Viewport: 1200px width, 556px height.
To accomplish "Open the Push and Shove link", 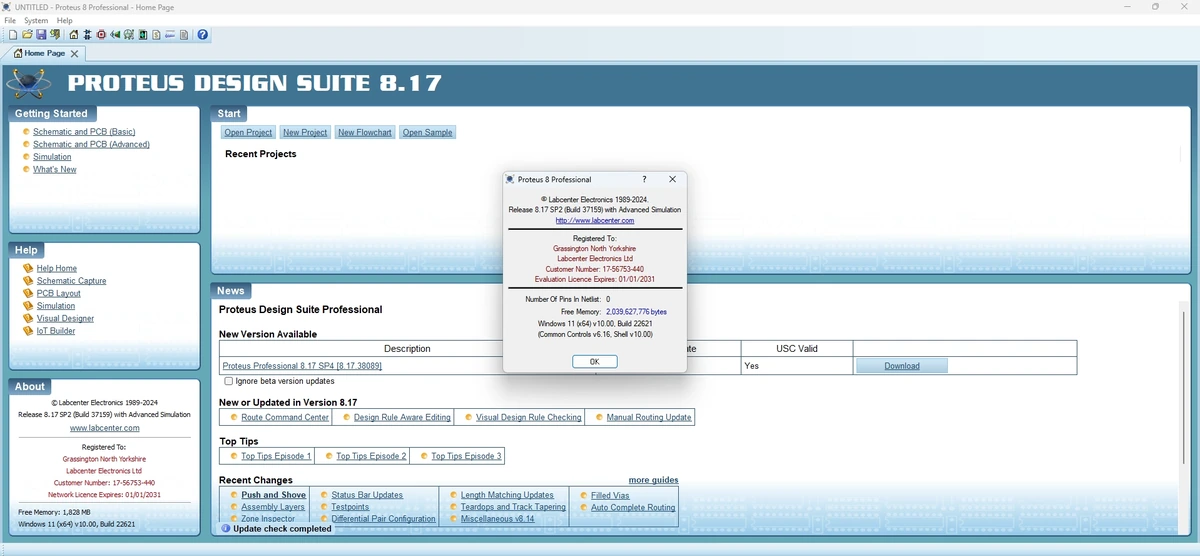I will 274,495.
